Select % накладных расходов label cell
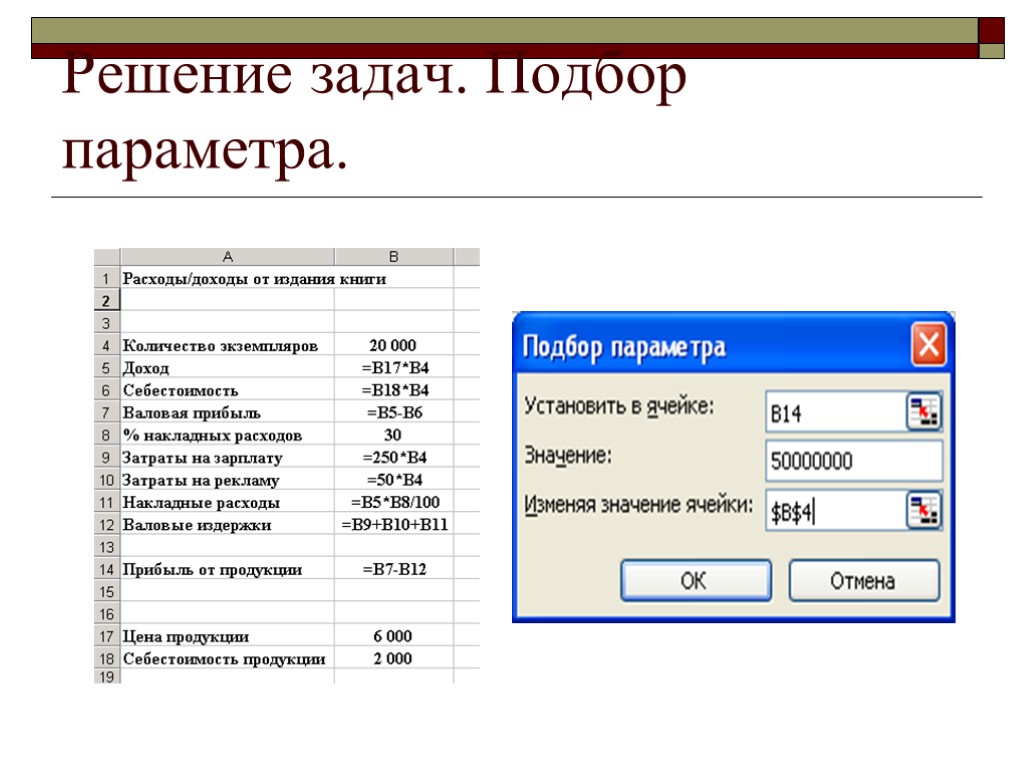The image size is (1024, 768). (227, 434)
